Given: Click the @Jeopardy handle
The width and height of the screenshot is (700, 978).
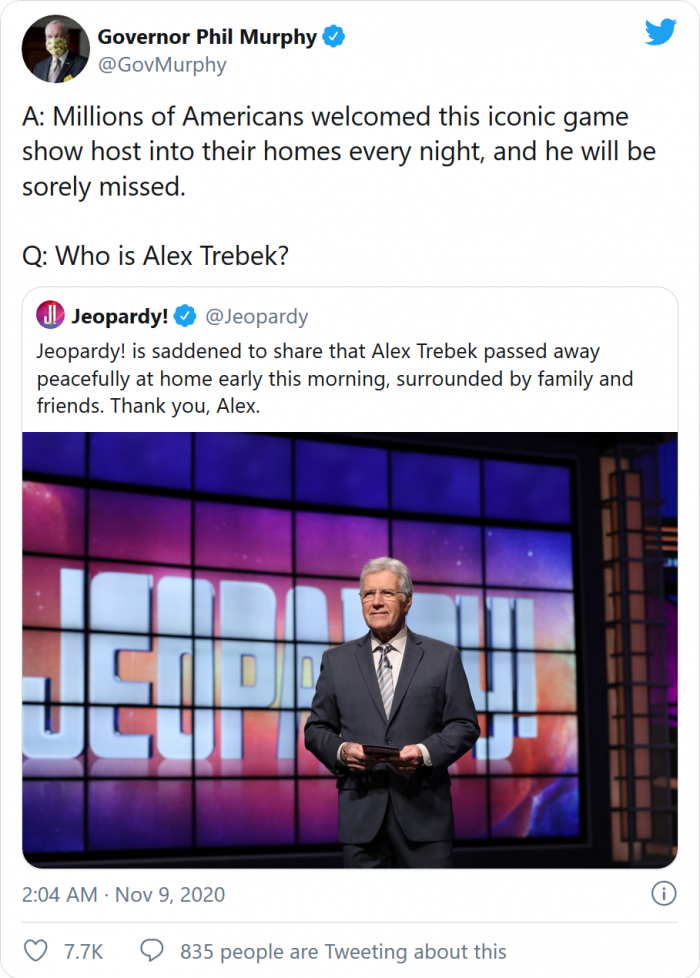Looking at the screenshot, I should coord(256,317).
